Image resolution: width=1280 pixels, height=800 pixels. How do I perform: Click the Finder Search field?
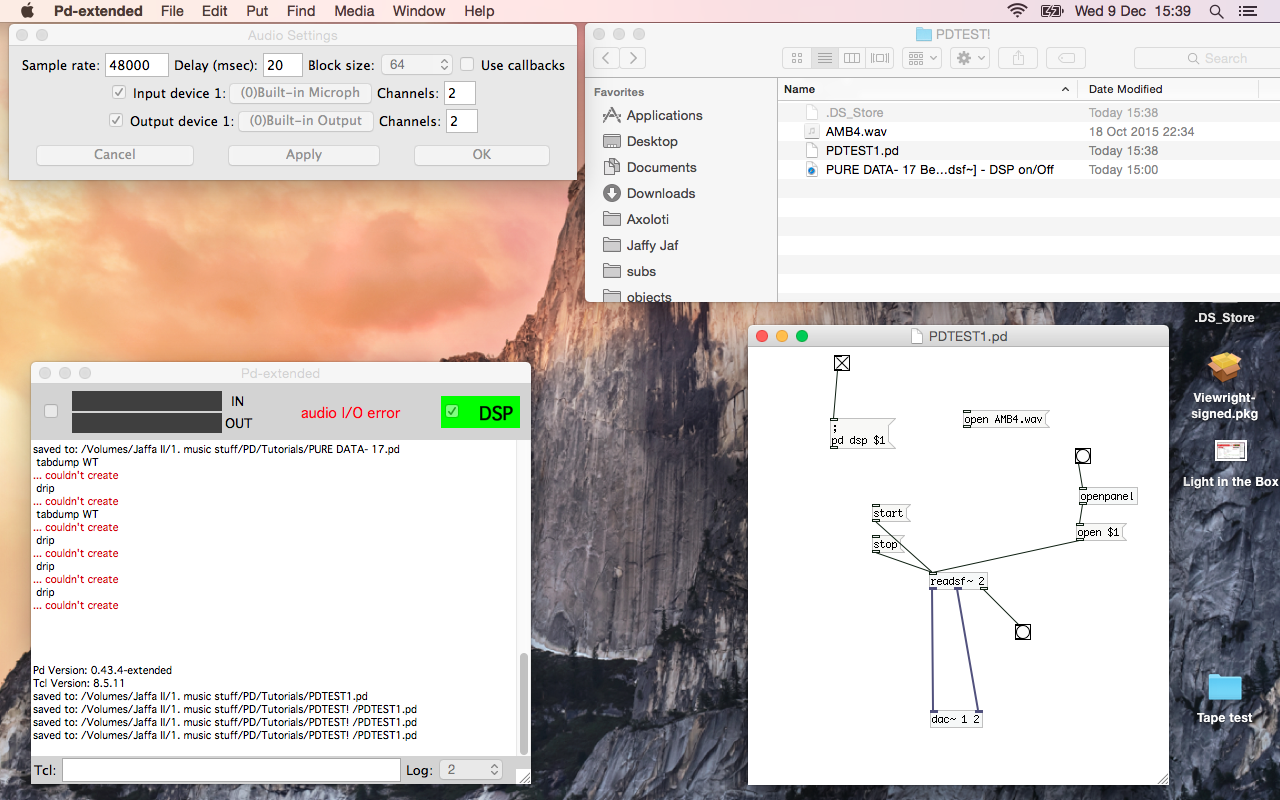(1206, 58)
